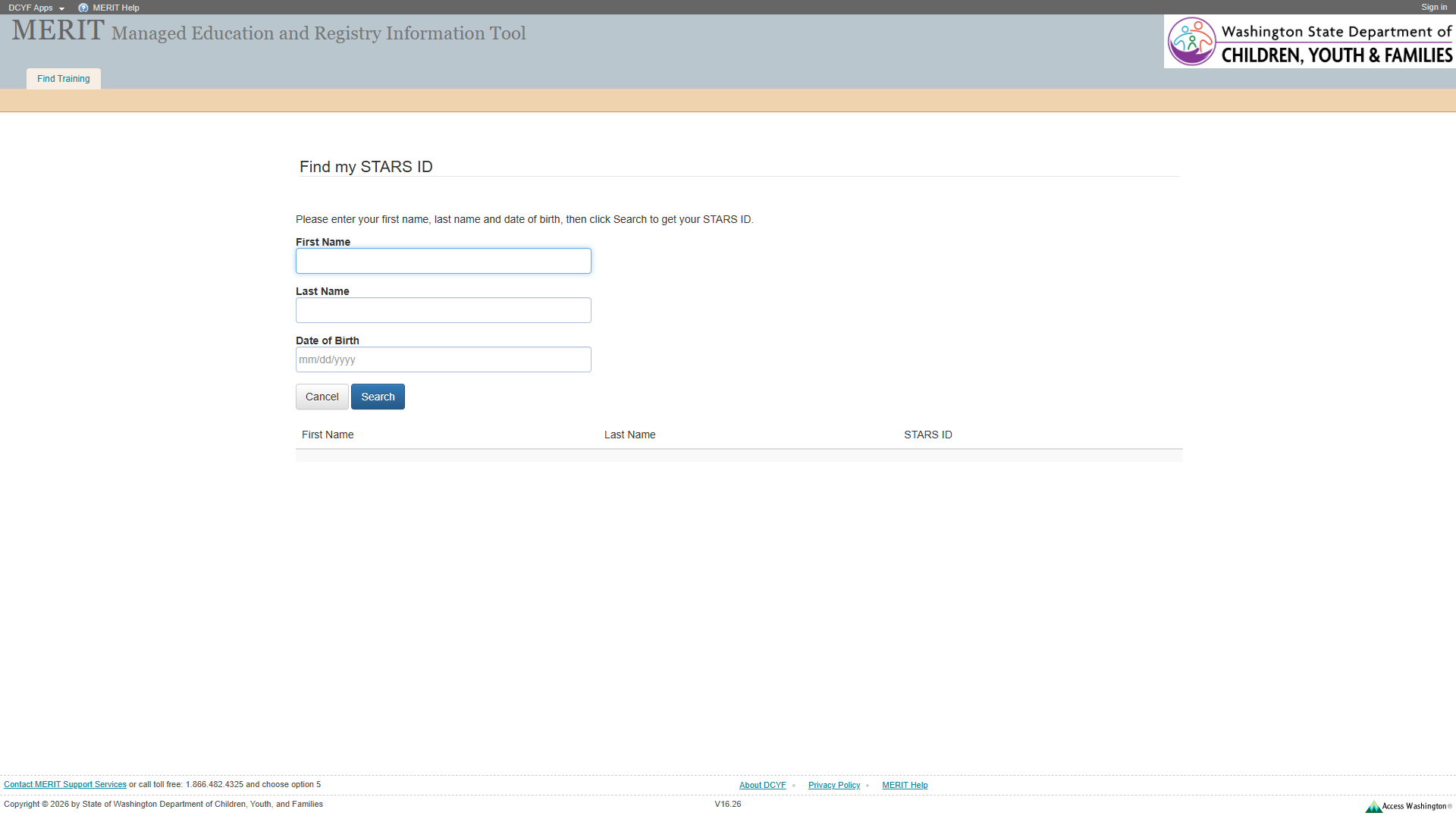Click the MERIT Help question mark icon

tap(83, 8)
